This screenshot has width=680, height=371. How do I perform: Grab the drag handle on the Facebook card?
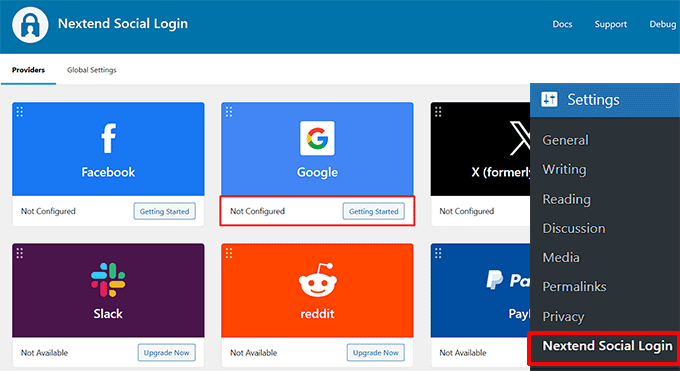[x=20, y=112]
